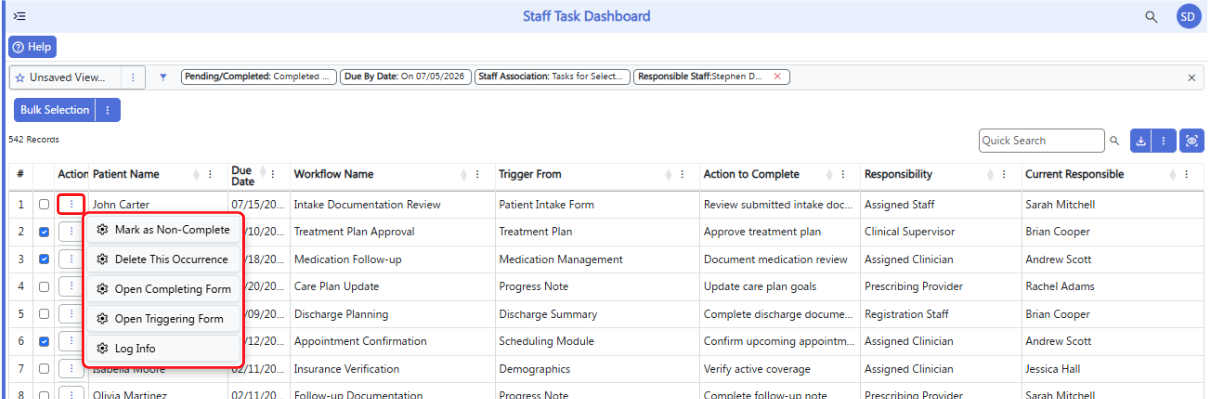Sort by Trigger From column
The height and width of the screenshot is (399, 1208).
point(668,174)
